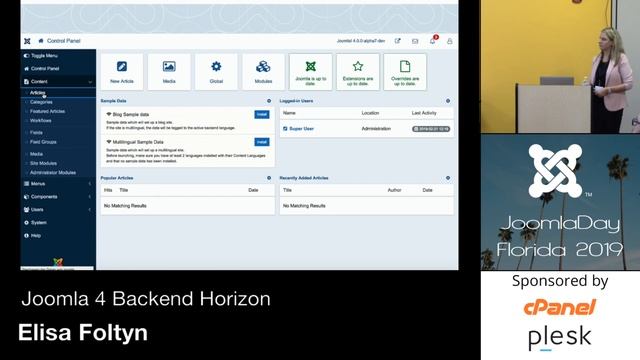Open Recently Added Articles settings gear

[x=448, y=178]
